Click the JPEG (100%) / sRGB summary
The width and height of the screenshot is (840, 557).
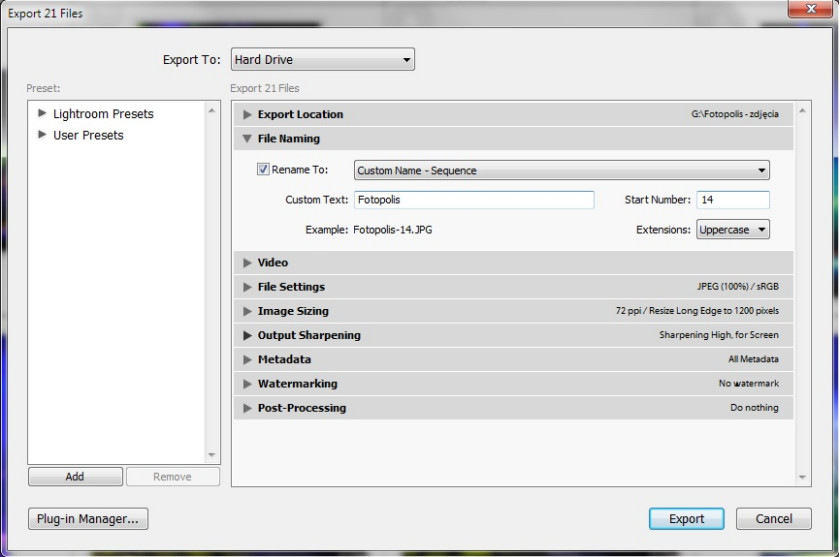738,287
